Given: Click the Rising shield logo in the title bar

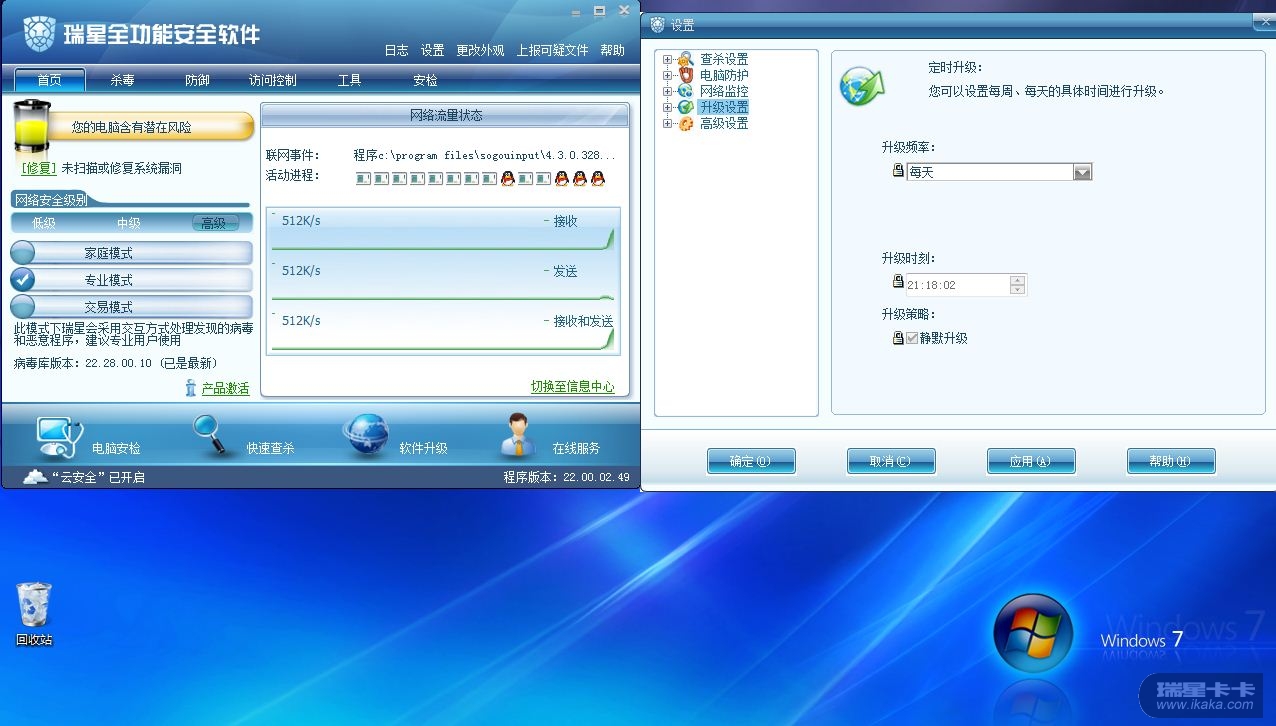Looking at the screenshot, I should coord(38,34).
